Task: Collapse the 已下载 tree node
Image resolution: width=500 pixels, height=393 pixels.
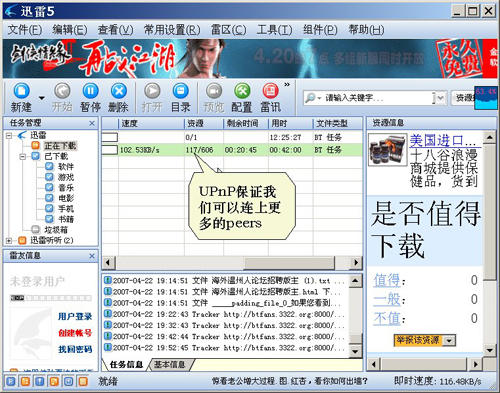Action: coord(23,156)
